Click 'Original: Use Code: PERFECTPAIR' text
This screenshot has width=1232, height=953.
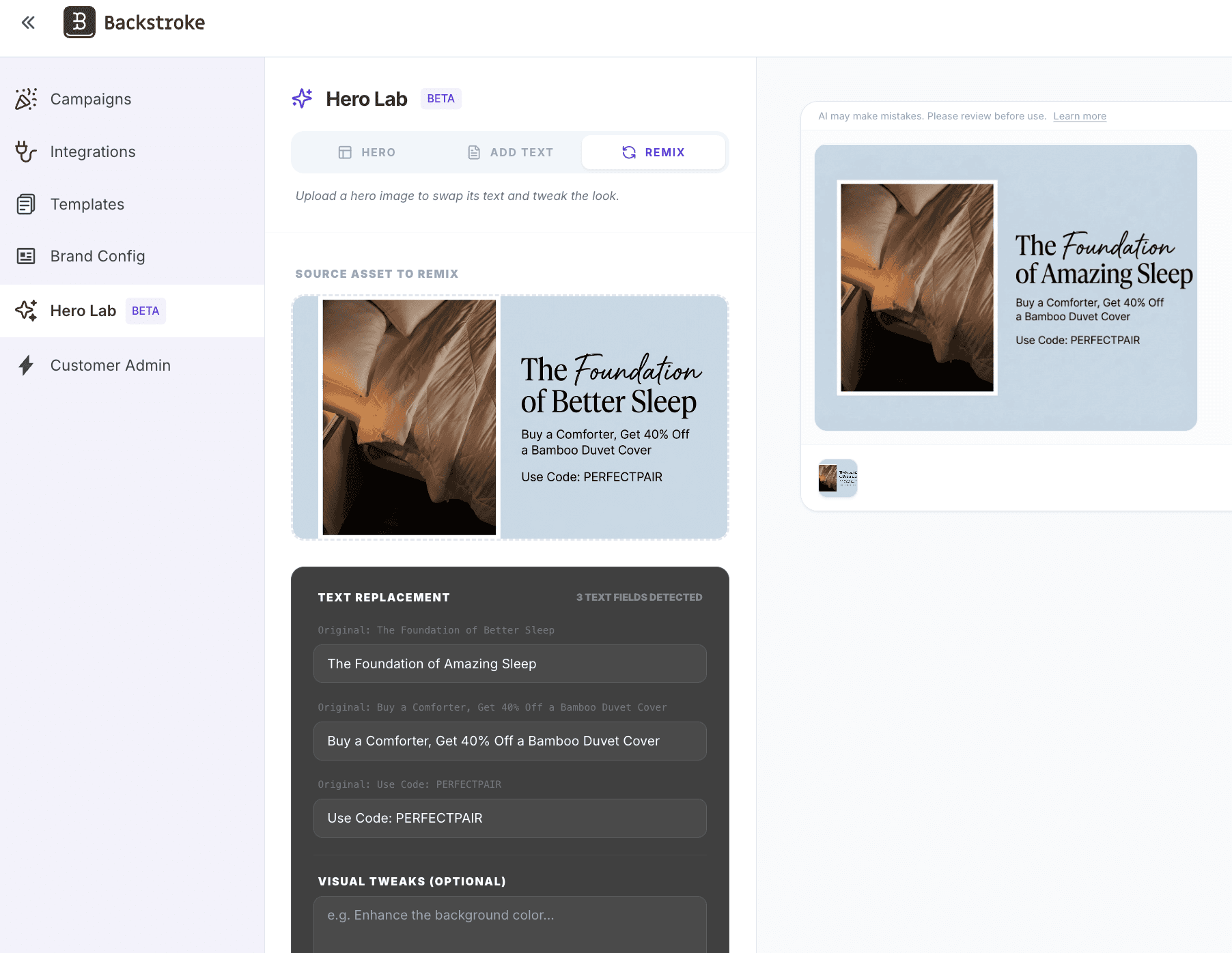[410, 784]
